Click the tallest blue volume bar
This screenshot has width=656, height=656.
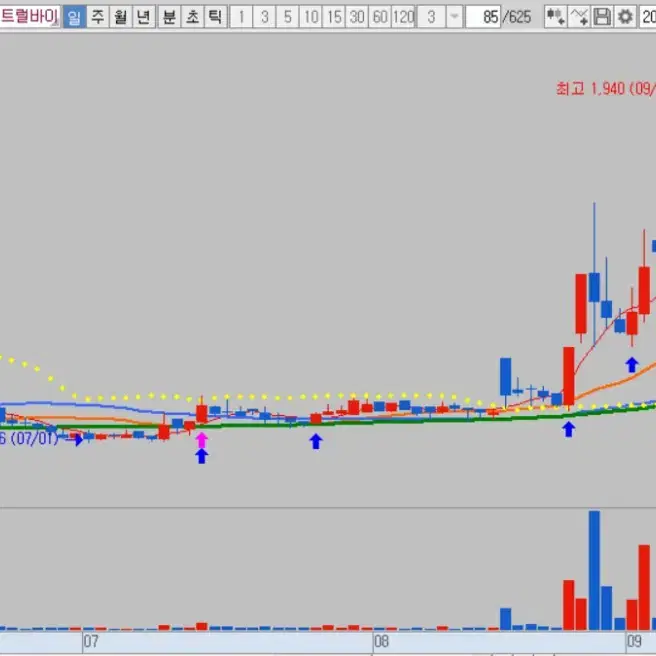tap(594, 570)
